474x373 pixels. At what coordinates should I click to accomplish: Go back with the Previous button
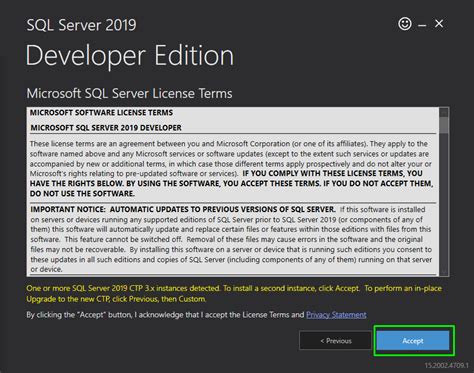(335, 341)
